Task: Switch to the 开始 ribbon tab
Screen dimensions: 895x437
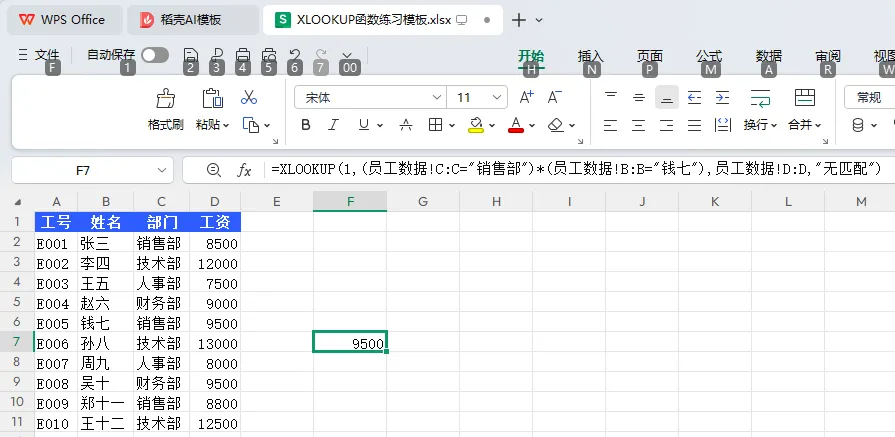Action: [x=531, y=56]
